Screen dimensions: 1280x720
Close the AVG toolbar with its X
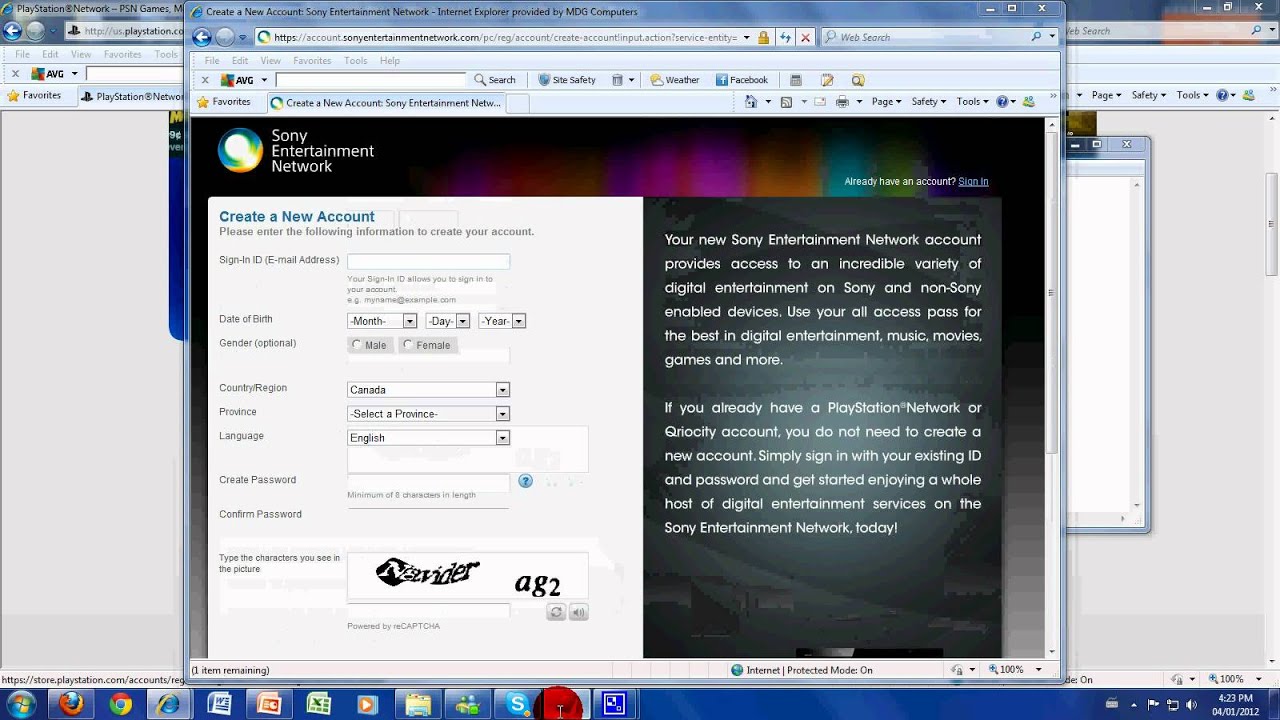[205, 80]
